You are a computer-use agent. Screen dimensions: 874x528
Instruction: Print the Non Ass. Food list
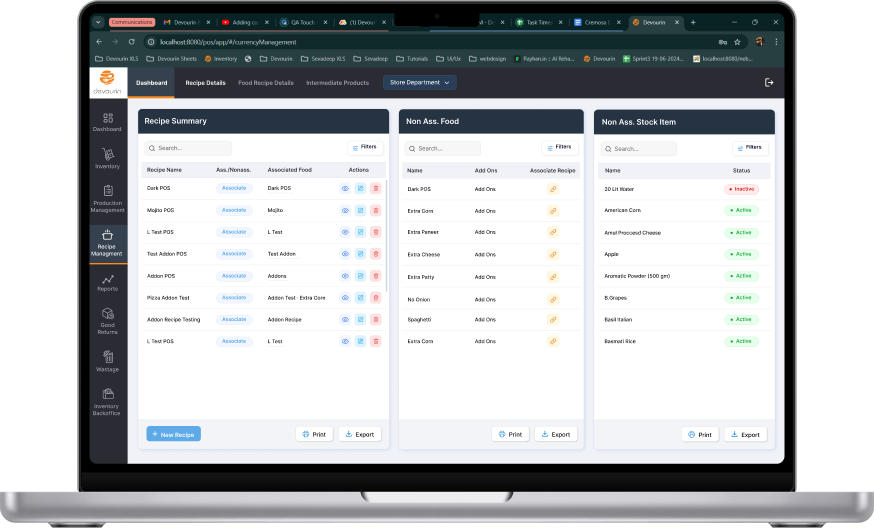point(511,434)
